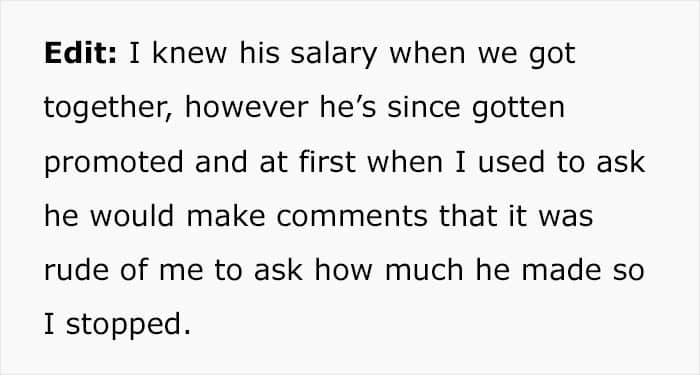Click the word "got" ending line one
700x375 pixels.
coord(552,55)
